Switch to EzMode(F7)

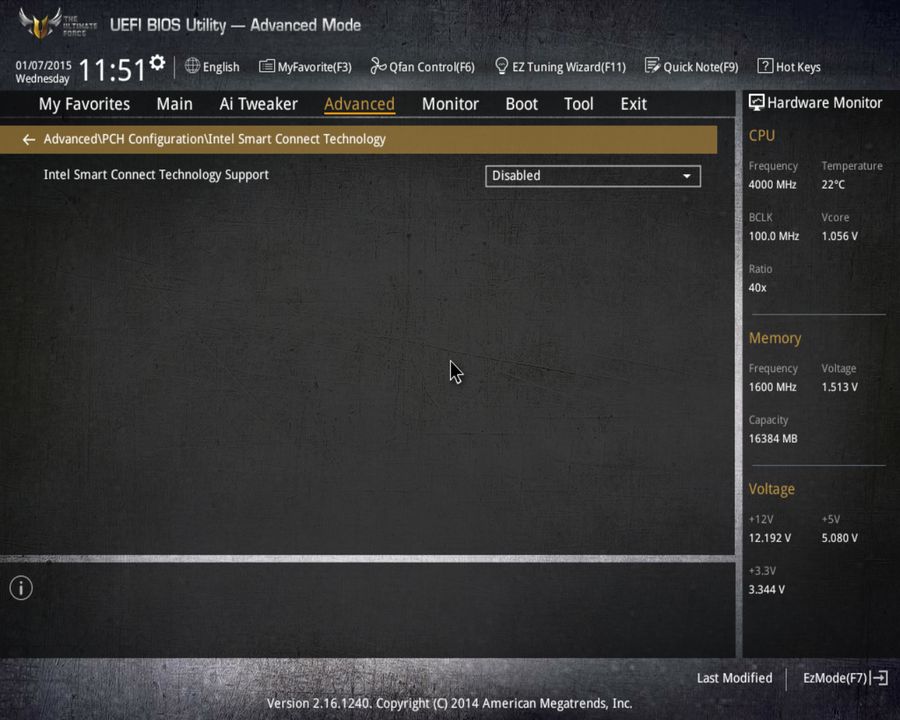click(x=835, y=678)
